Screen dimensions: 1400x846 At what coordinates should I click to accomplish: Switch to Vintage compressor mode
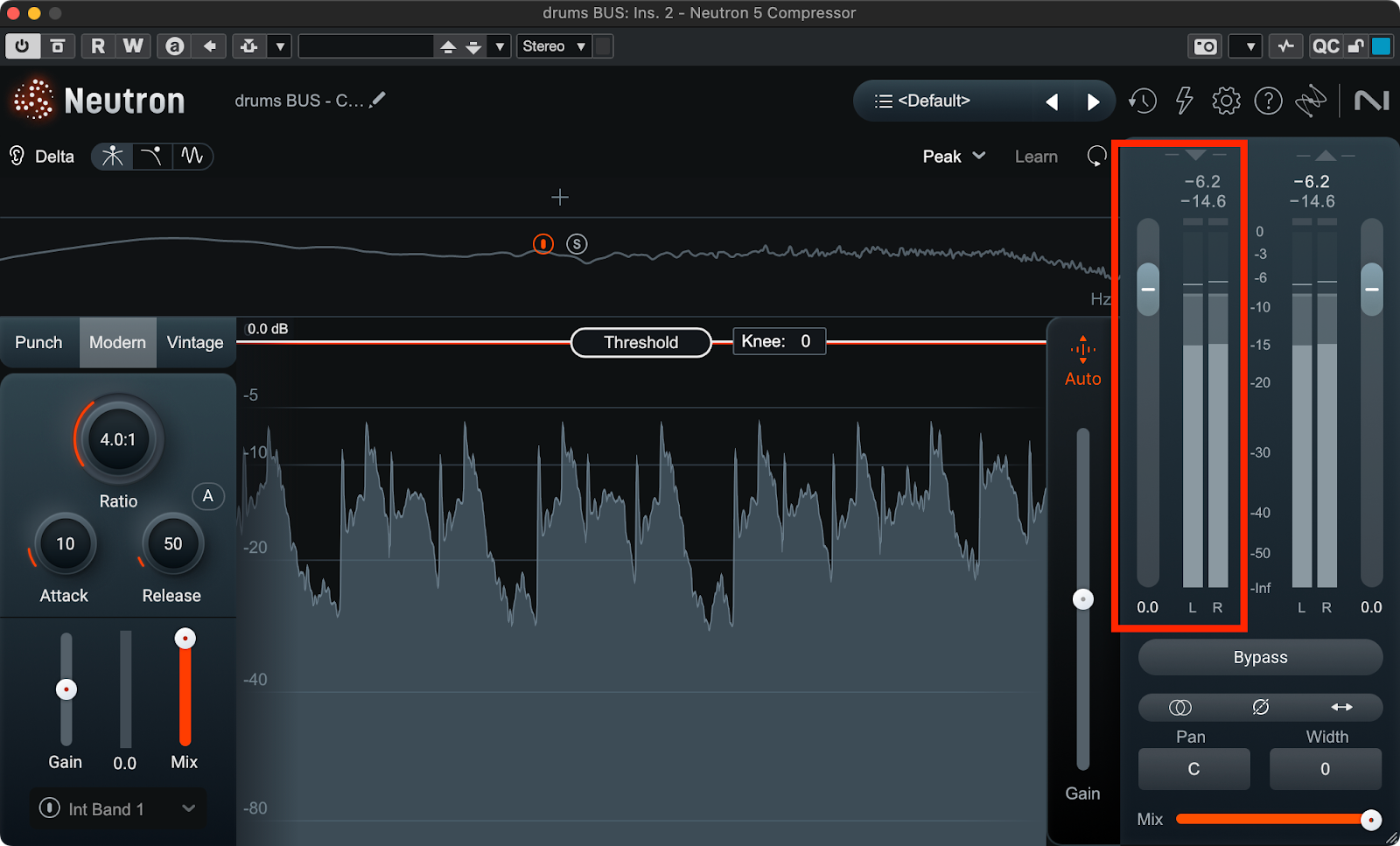(195, 342)
